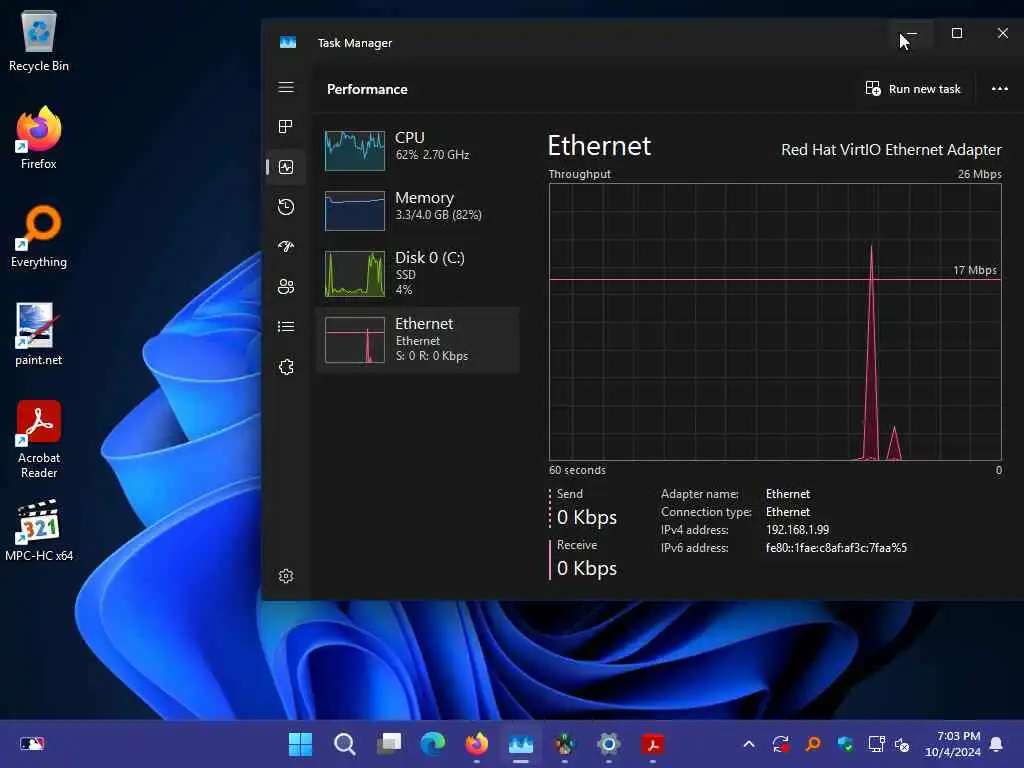Click the IPv6 address value
Screen dimensions: 1024x768
(x=836, y=548)
